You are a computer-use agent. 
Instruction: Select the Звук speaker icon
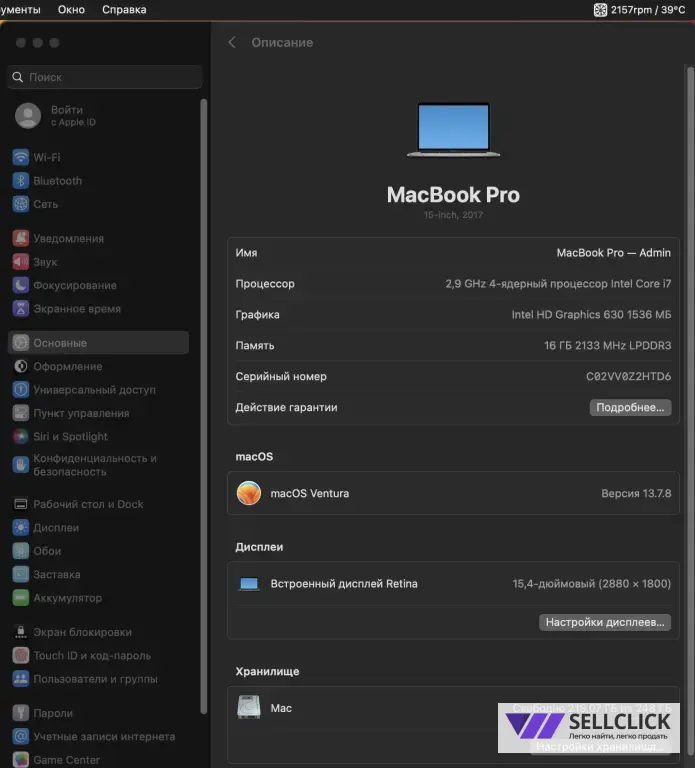[x=21, y=262]
